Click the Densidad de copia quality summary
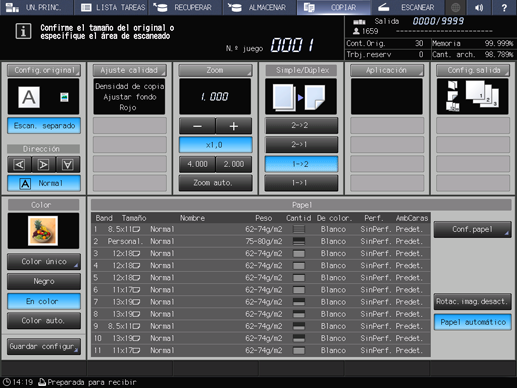517x388 pixels. tap(129, 97)
